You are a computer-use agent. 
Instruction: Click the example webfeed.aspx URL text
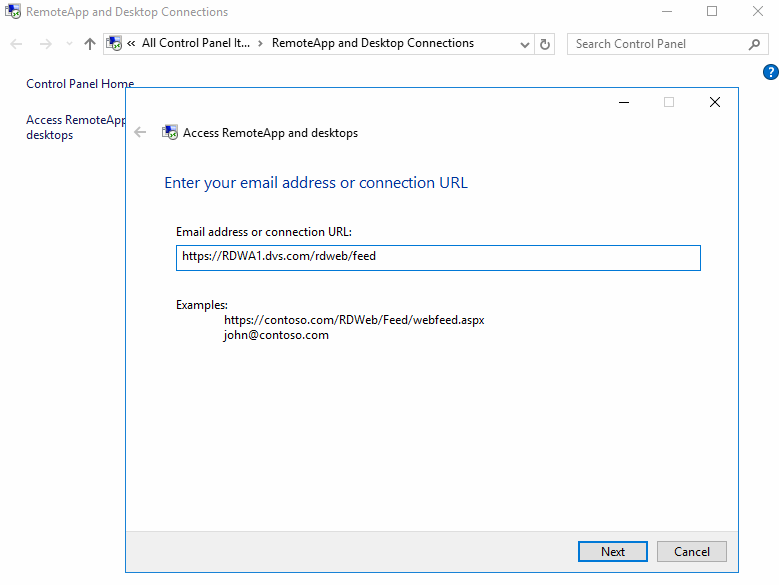pyautogui.click(x=354, y=320)
